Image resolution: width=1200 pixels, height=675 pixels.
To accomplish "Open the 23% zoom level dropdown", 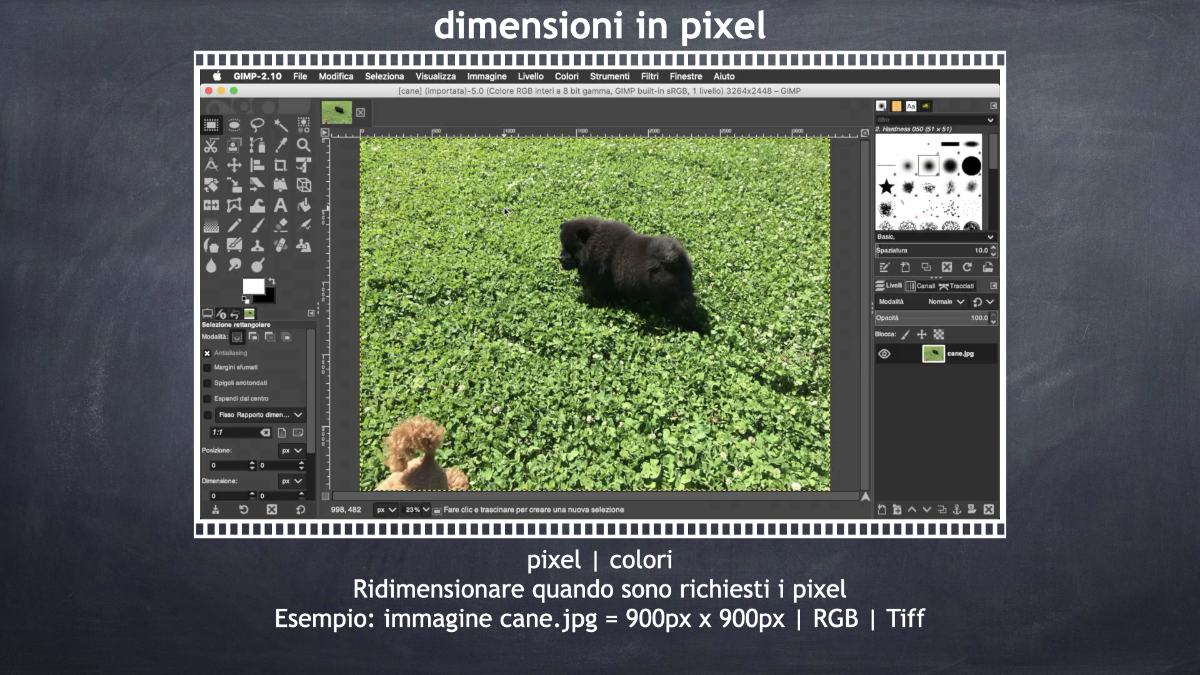I will coord(417,509).
